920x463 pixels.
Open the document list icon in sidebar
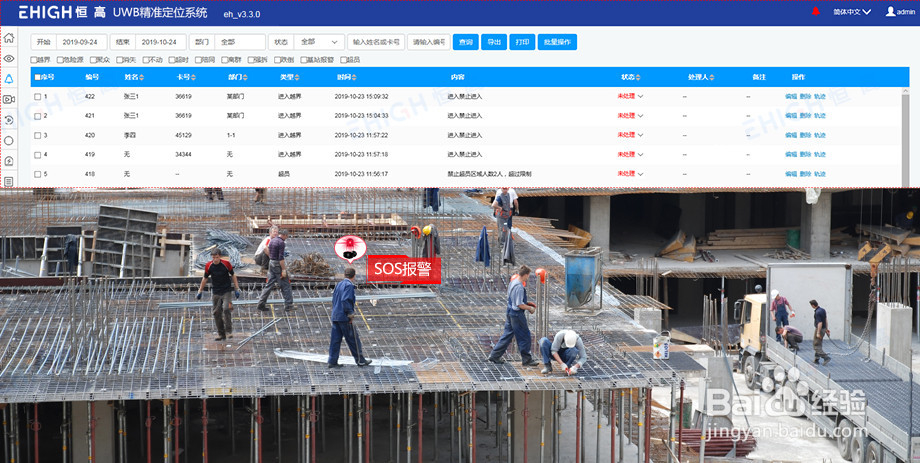coord(9,181)
